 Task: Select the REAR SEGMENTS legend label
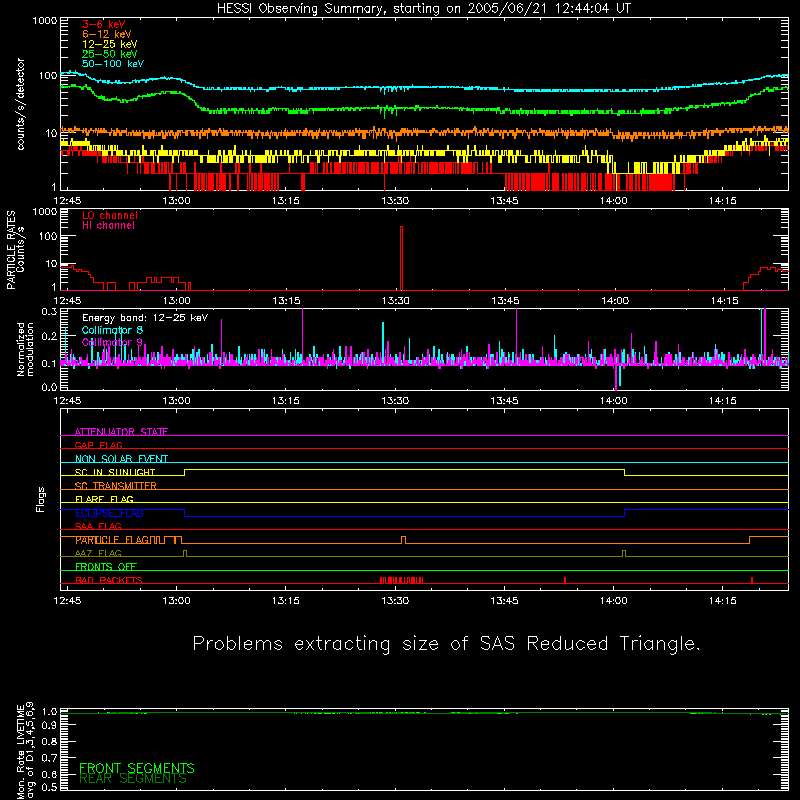pos(133,779)
